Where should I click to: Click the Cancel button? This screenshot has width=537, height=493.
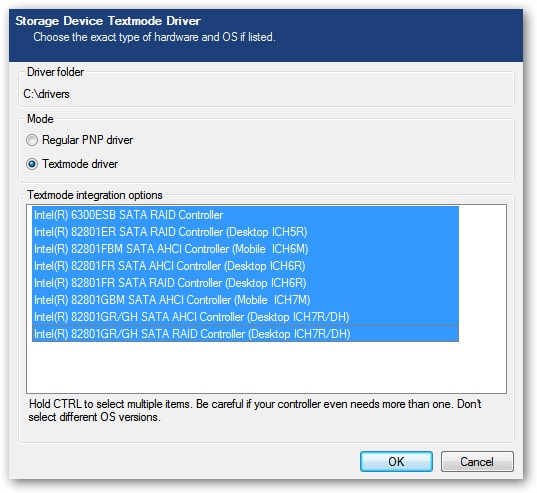[477, 462]
